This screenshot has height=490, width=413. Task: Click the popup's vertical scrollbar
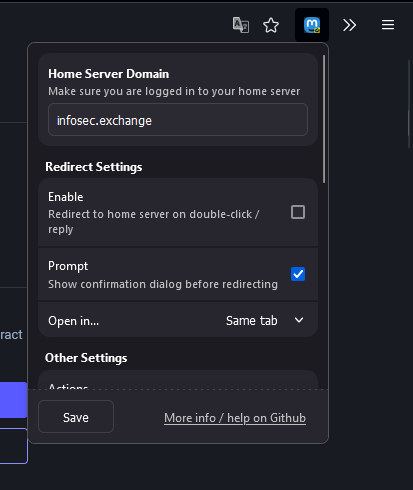point(324,119)
